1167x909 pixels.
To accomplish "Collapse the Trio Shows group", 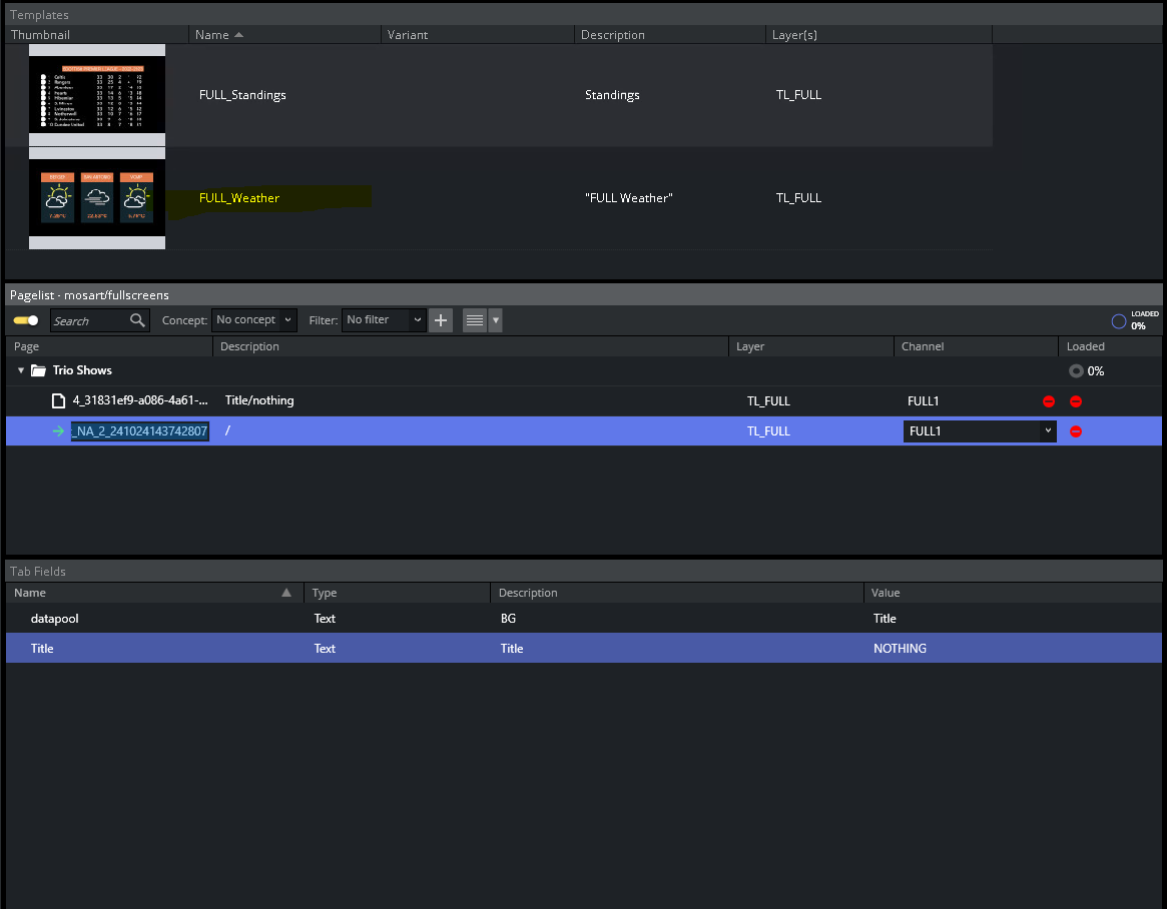I will 21,371.
